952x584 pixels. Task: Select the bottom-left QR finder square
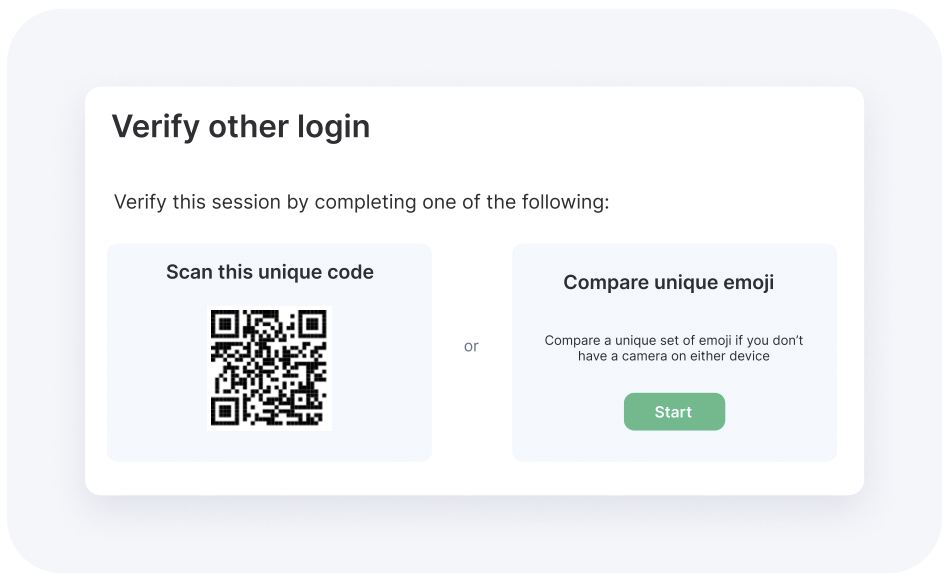click(x=225, y=411)
